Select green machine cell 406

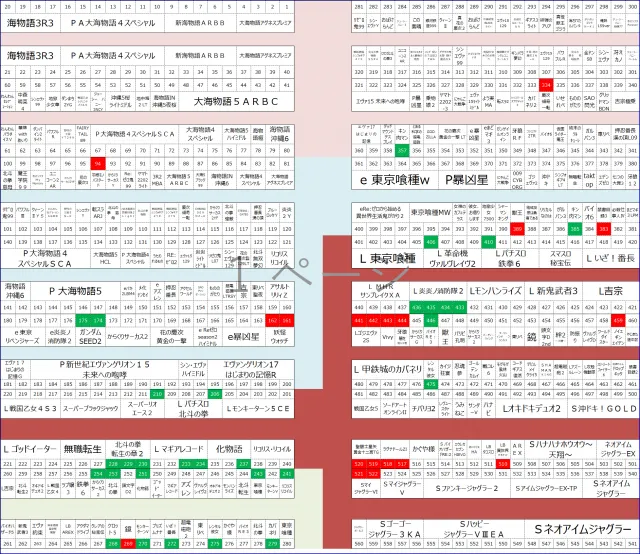click(x=431, y=242)
